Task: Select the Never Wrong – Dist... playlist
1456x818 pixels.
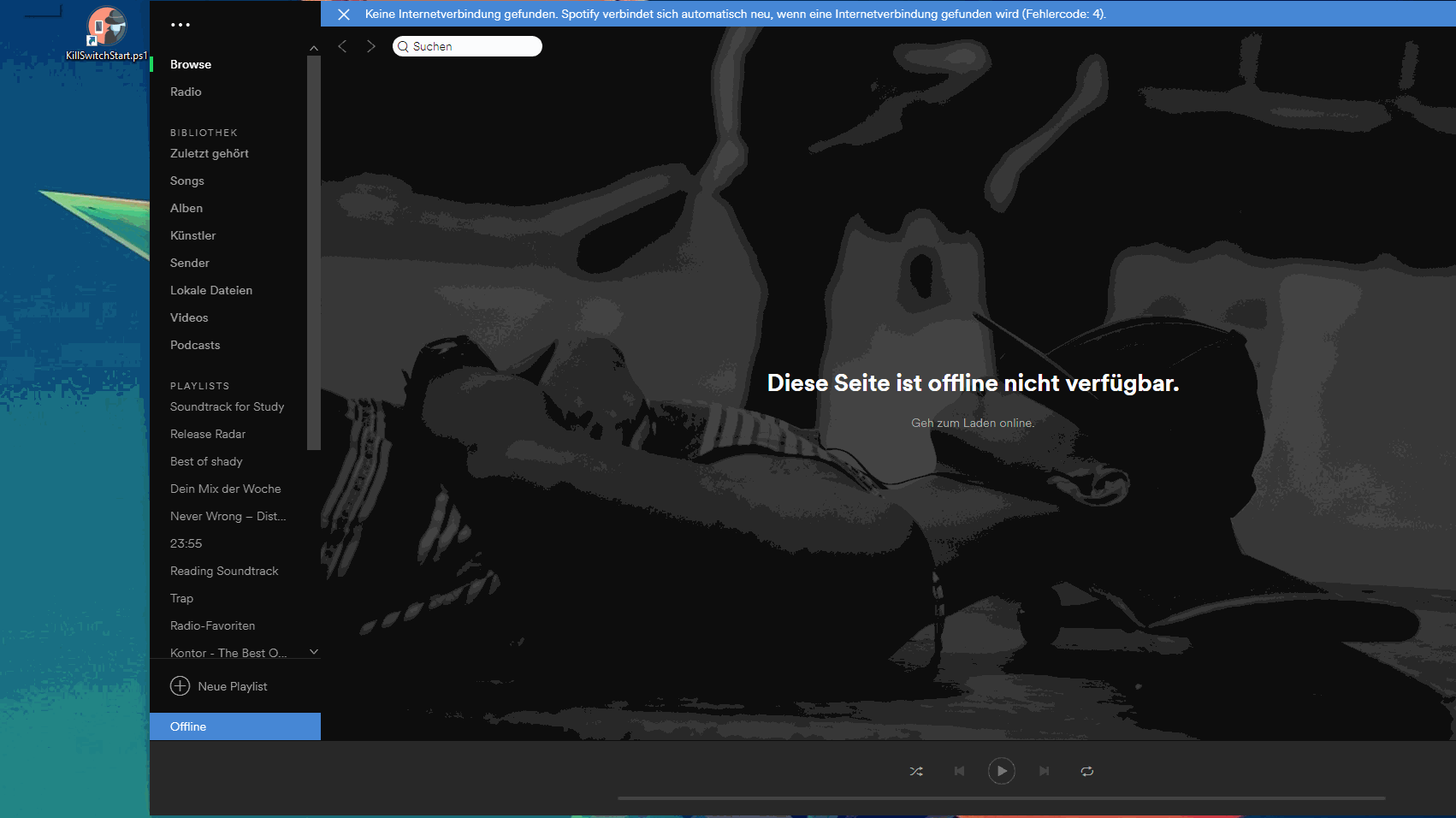Action: click(x=228, y=516)
